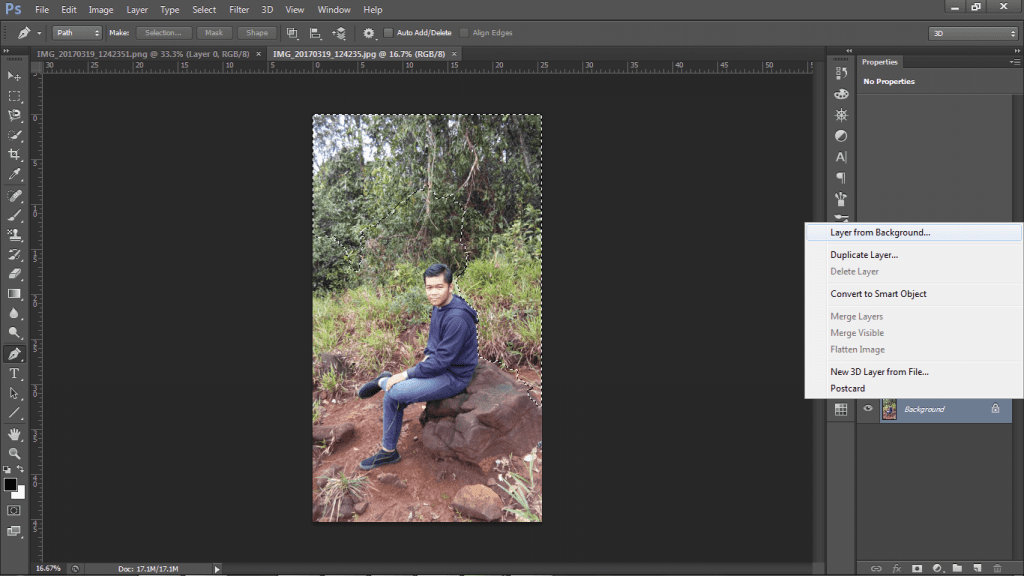Select the Move tool
Viewport: 1024px width, 576px height.
[x=14, y=76]
